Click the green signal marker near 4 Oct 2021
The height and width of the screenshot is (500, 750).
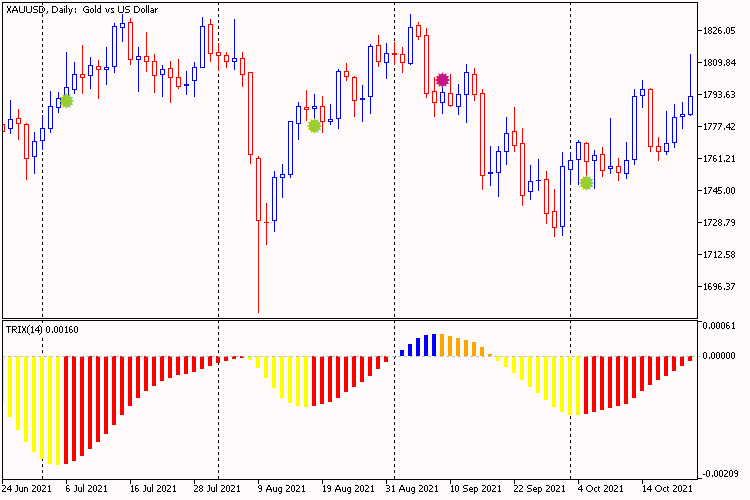(586, 183)
